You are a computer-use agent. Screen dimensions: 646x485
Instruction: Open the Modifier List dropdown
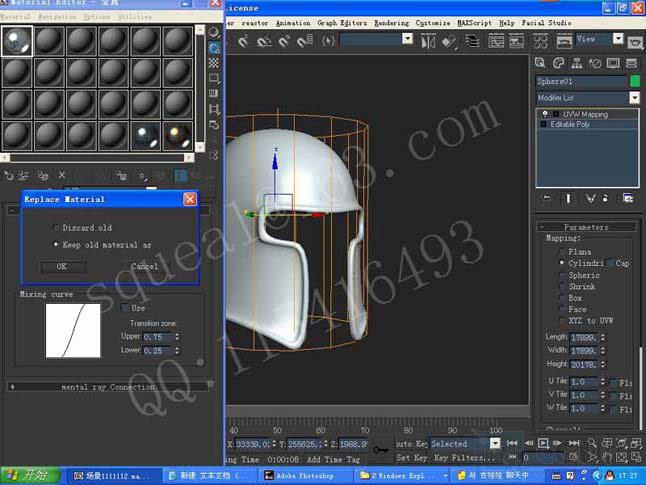coord(634,98)
